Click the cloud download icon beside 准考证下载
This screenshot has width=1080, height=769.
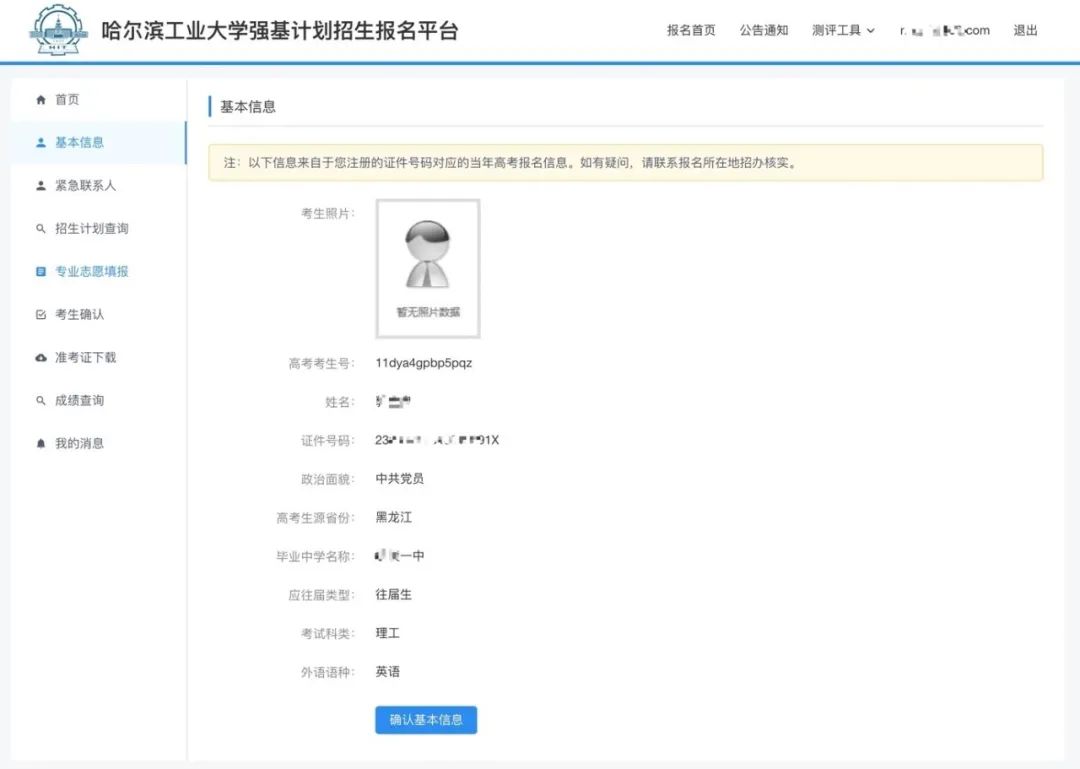click(38, 357)
